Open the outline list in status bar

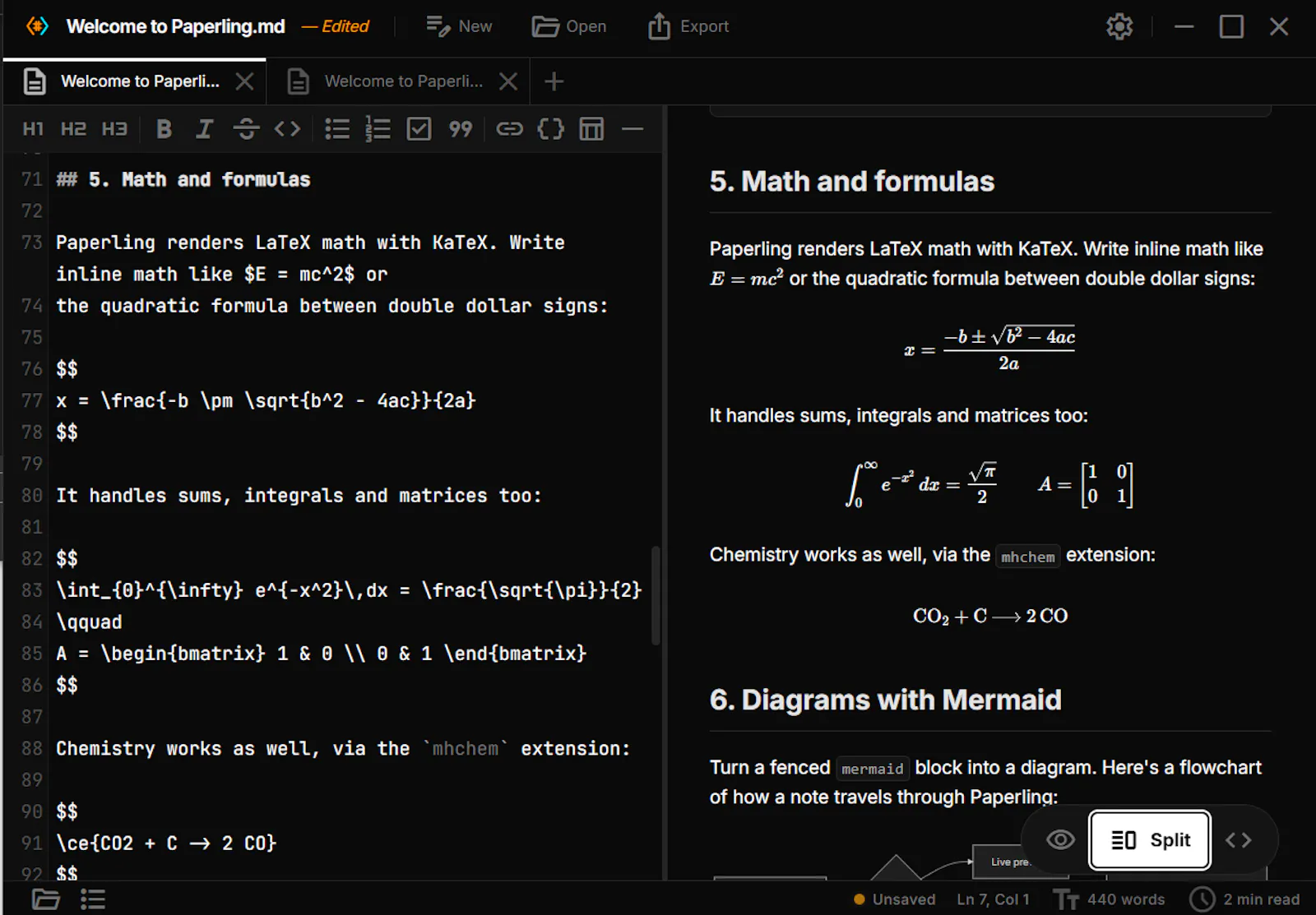click(x=93, y=899)
